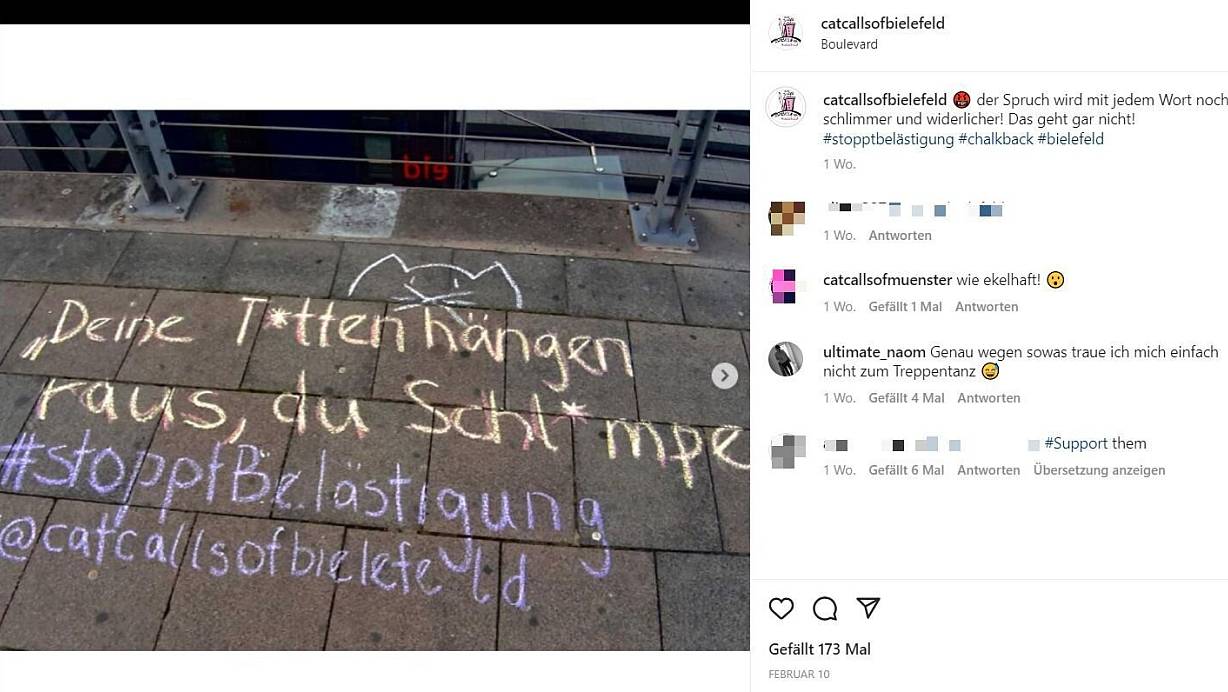Click catcallsofmuenster commenter avatar
The height and width of the screenshot is (692, 1228).
click(x=786, y=287)
